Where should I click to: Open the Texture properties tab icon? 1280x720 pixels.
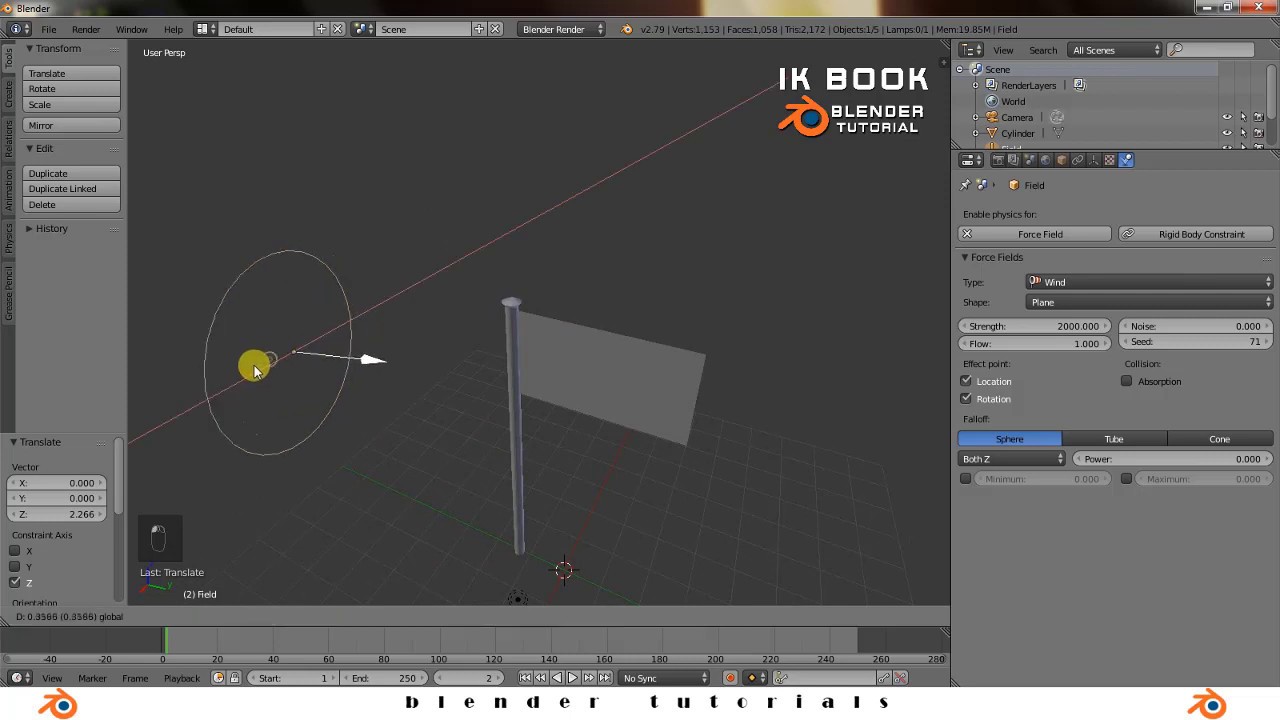(1109, 160)
